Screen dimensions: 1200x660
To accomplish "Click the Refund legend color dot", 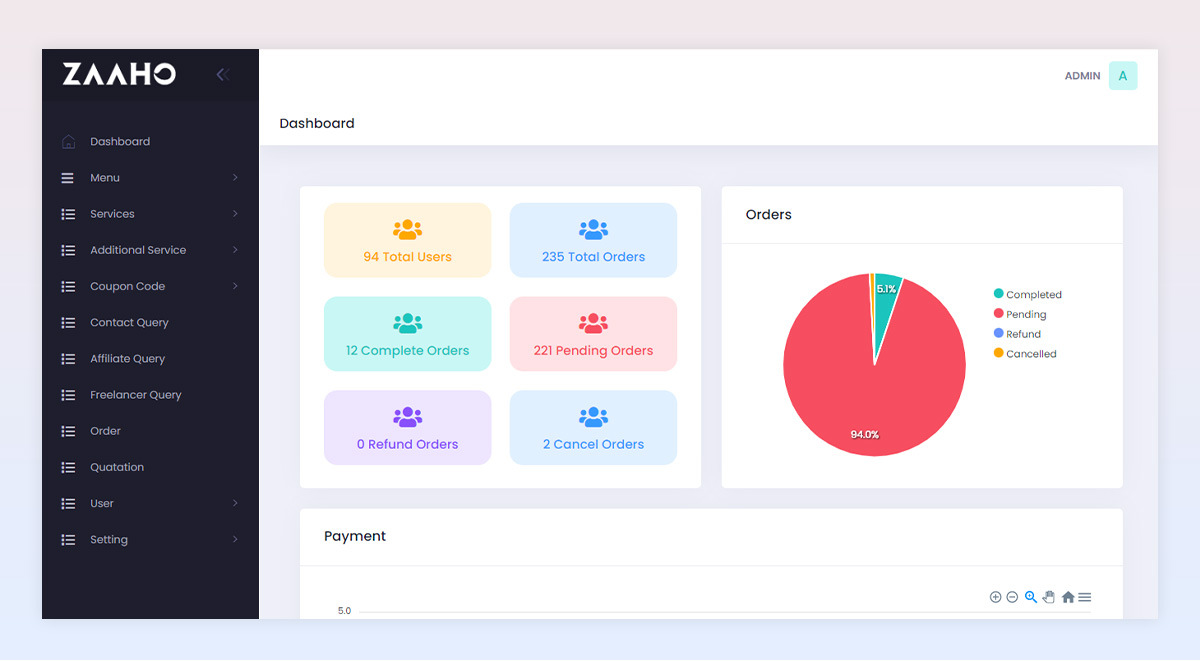I will (x=998, y=333).
